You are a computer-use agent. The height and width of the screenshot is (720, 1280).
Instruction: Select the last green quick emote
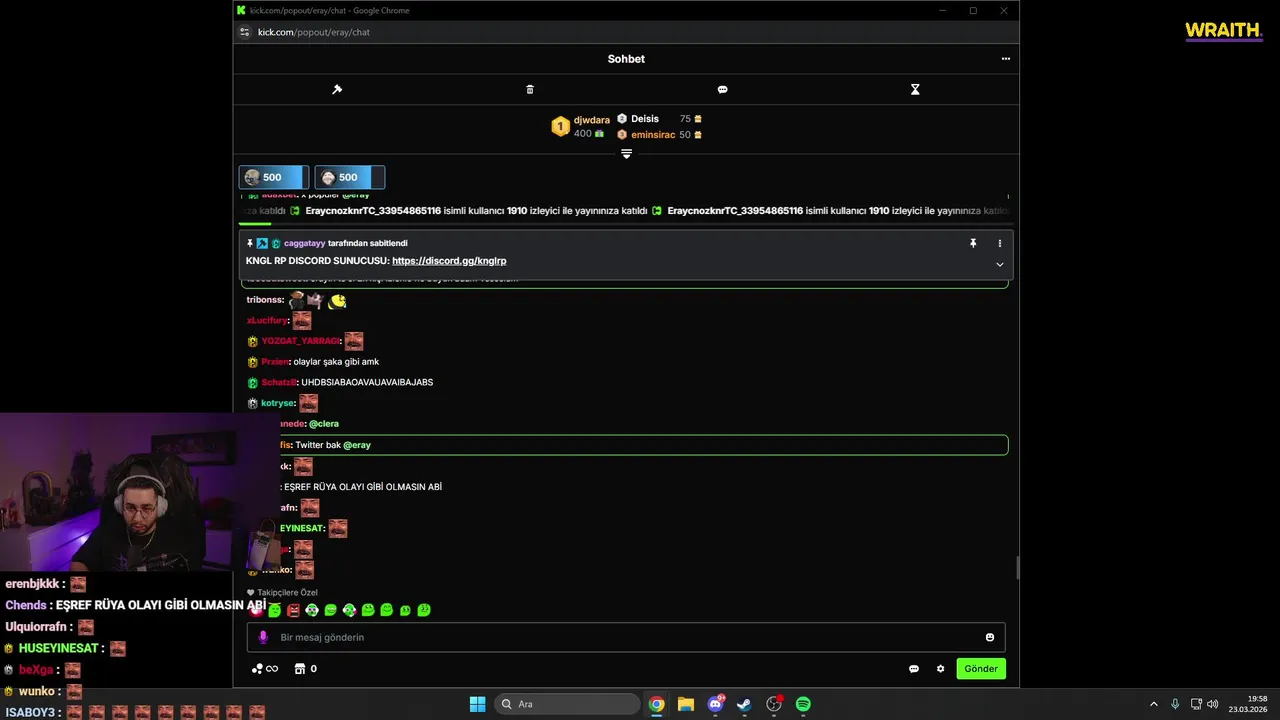click(424, 610)
